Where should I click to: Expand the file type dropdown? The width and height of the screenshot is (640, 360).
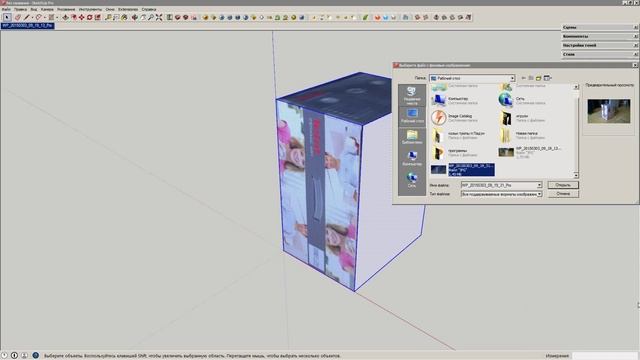539,194
